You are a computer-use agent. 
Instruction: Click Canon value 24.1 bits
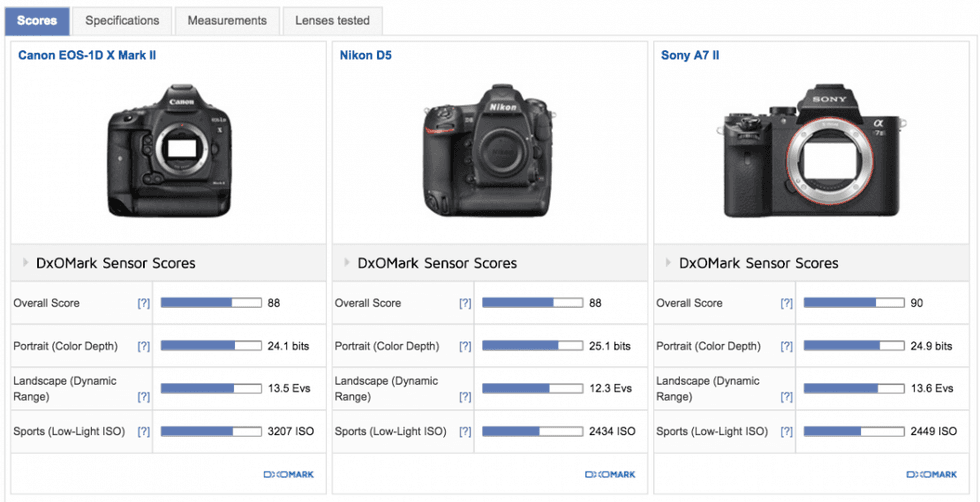(288, 346)
